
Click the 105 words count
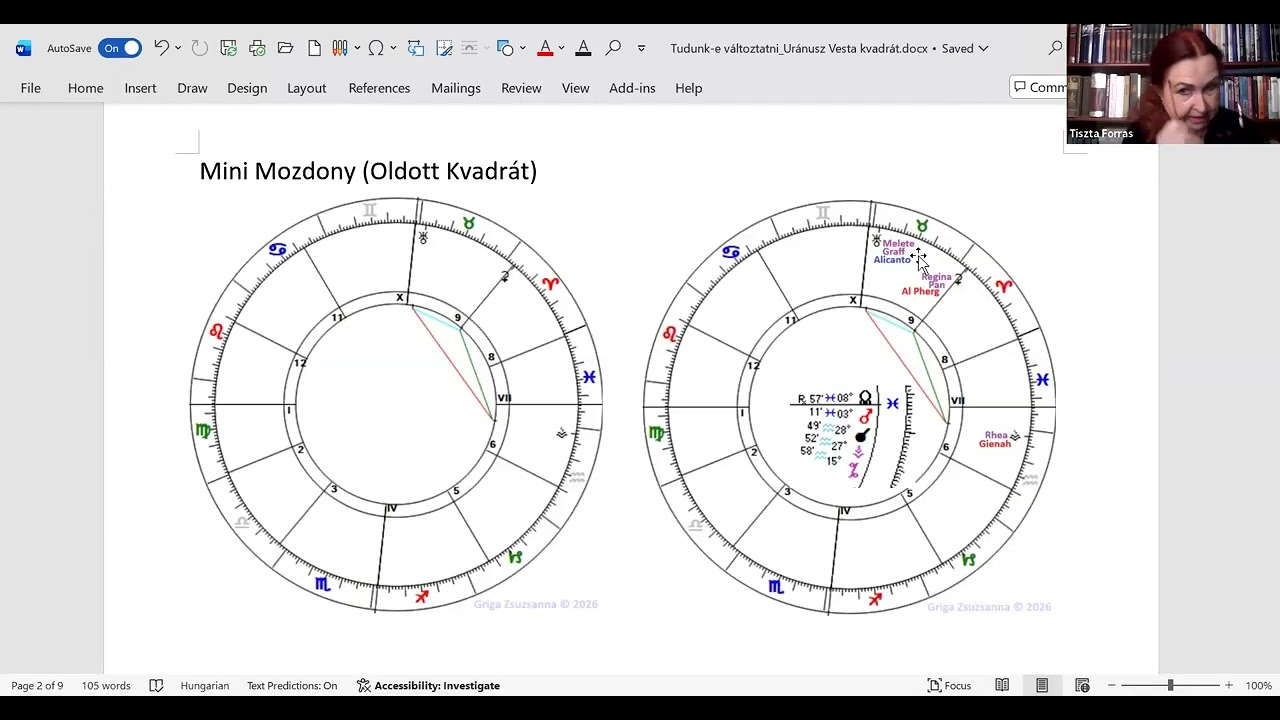(106, 685)
